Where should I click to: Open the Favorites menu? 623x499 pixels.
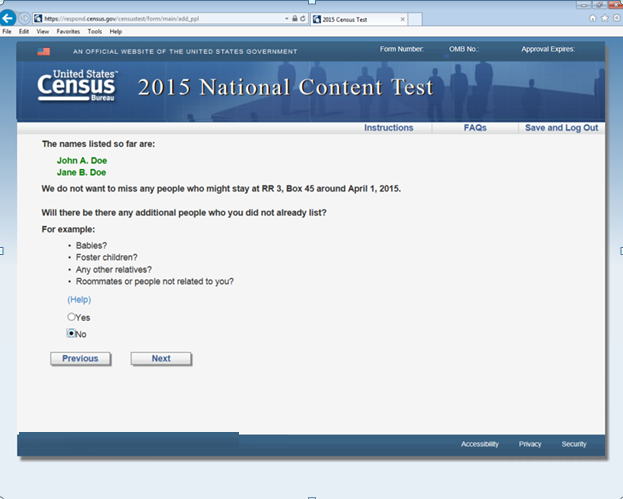(68, 31)
